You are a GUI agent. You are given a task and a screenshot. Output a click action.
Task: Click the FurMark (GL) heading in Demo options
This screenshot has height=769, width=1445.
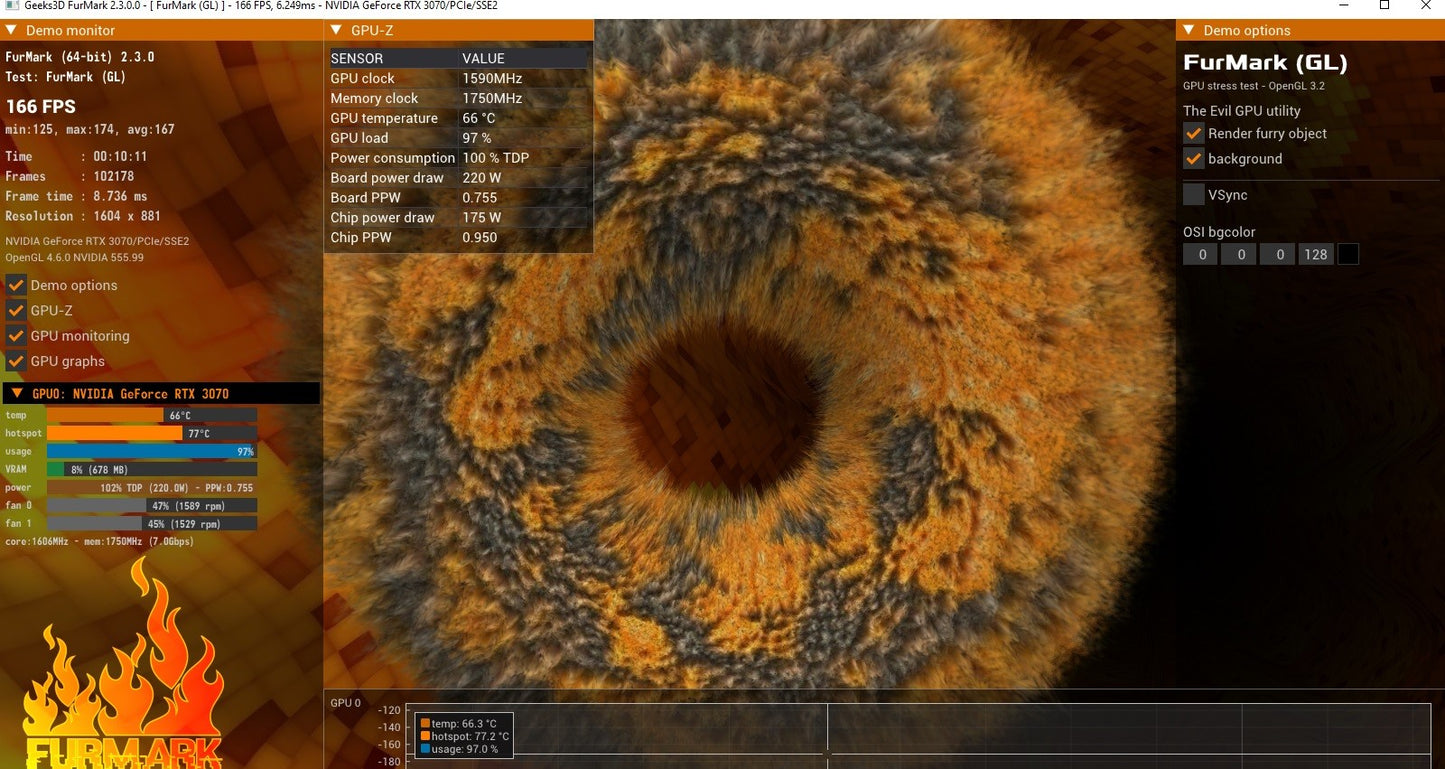[1265, 63]
